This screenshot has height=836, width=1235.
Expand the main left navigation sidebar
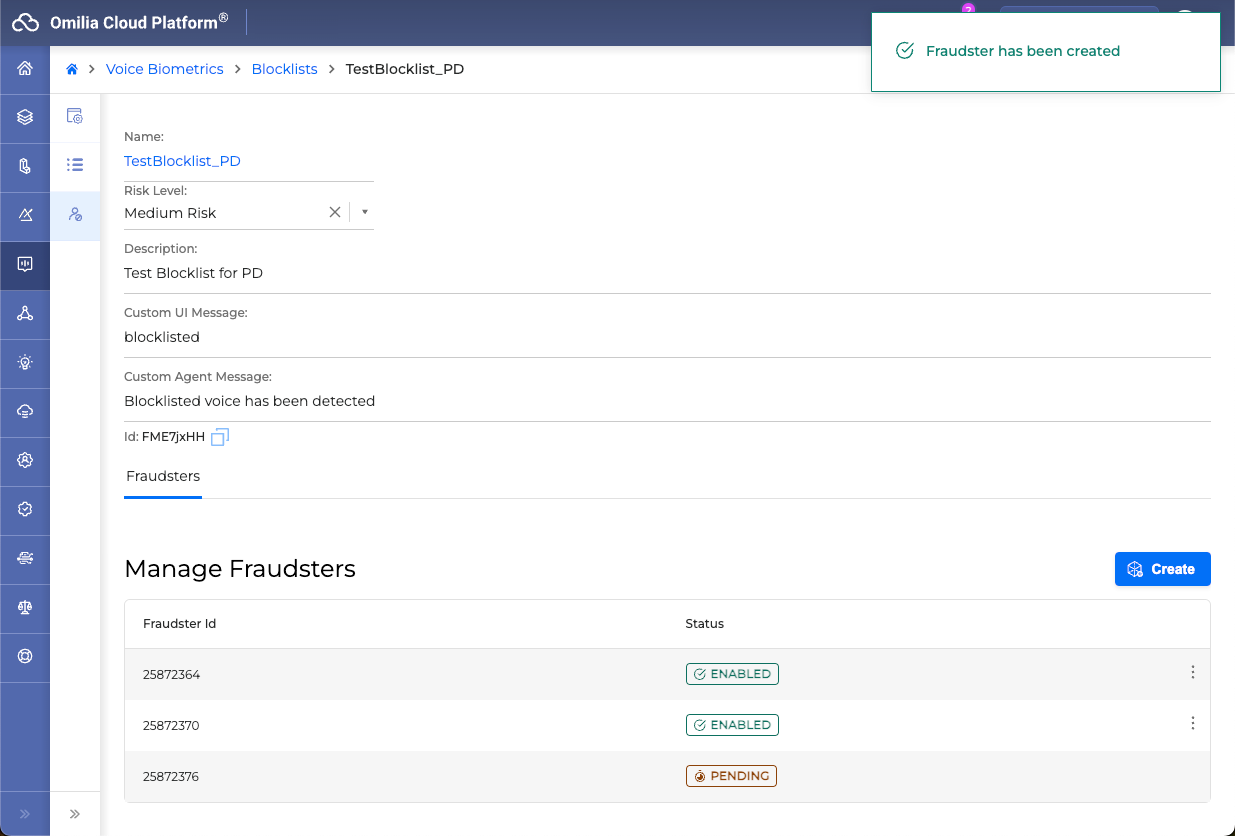(x=25, y=814)
